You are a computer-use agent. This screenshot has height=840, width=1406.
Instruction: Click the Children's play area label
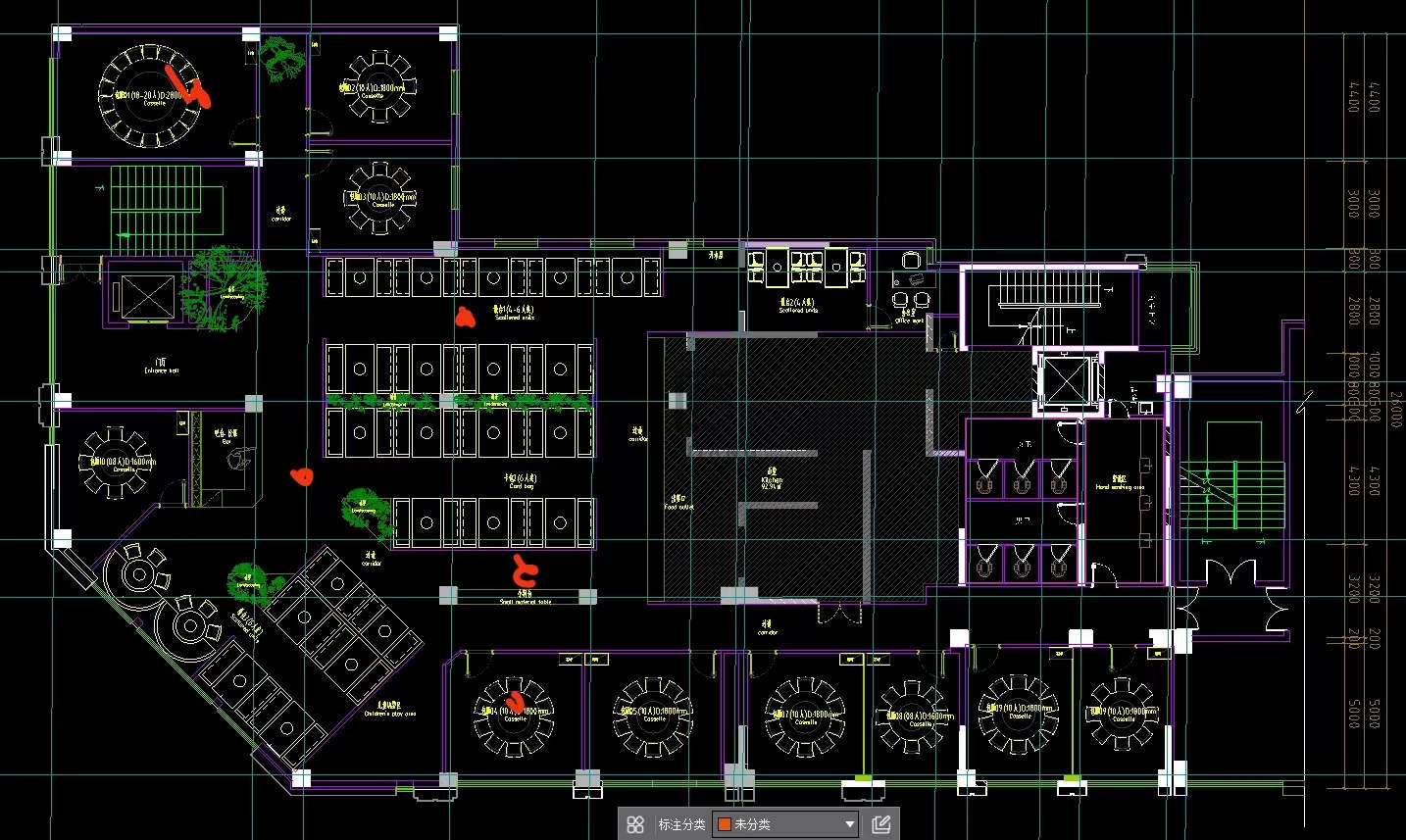coord(389,710)
